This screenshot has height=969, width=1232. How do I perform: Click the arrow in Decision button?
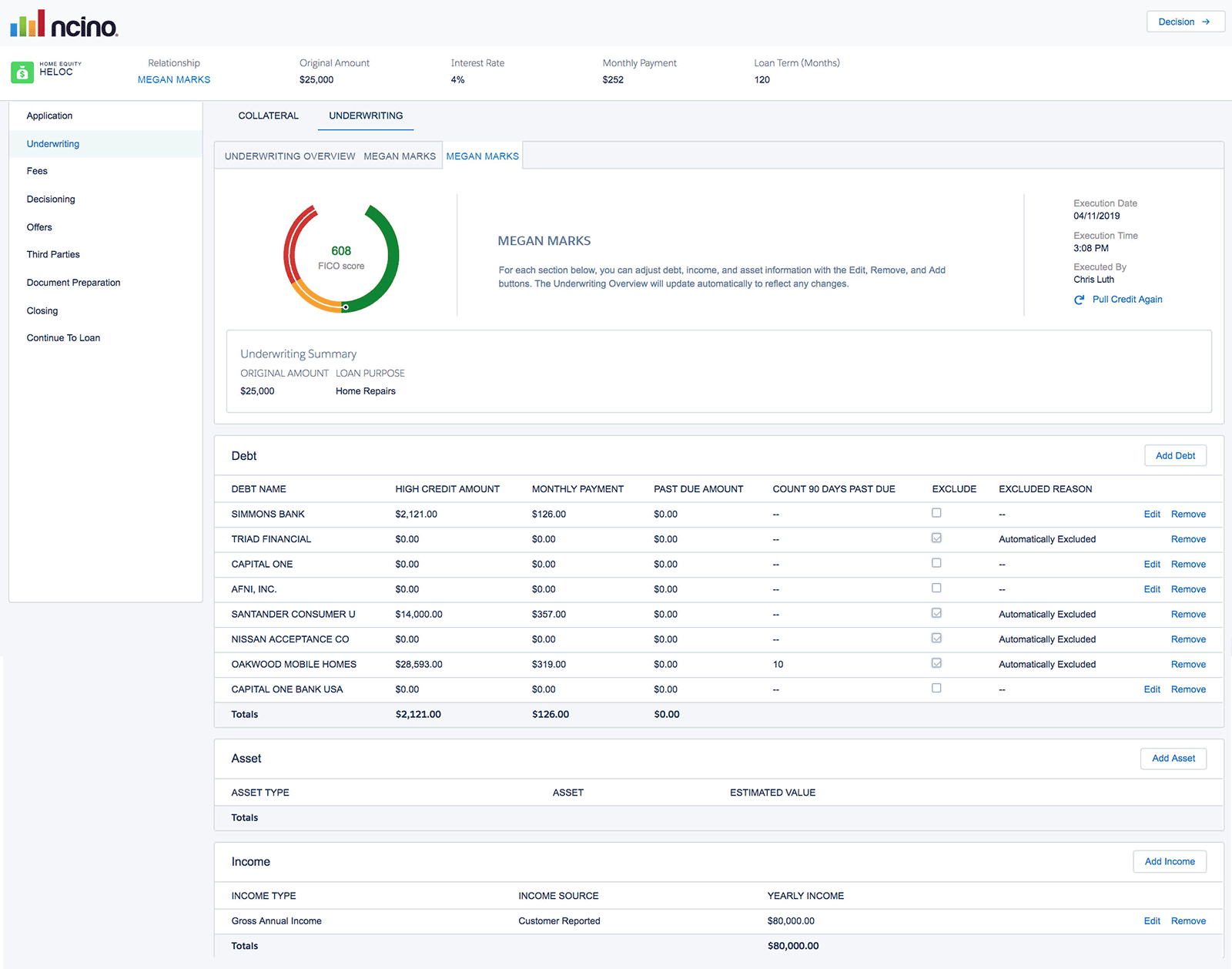[x=1206, y=22]
